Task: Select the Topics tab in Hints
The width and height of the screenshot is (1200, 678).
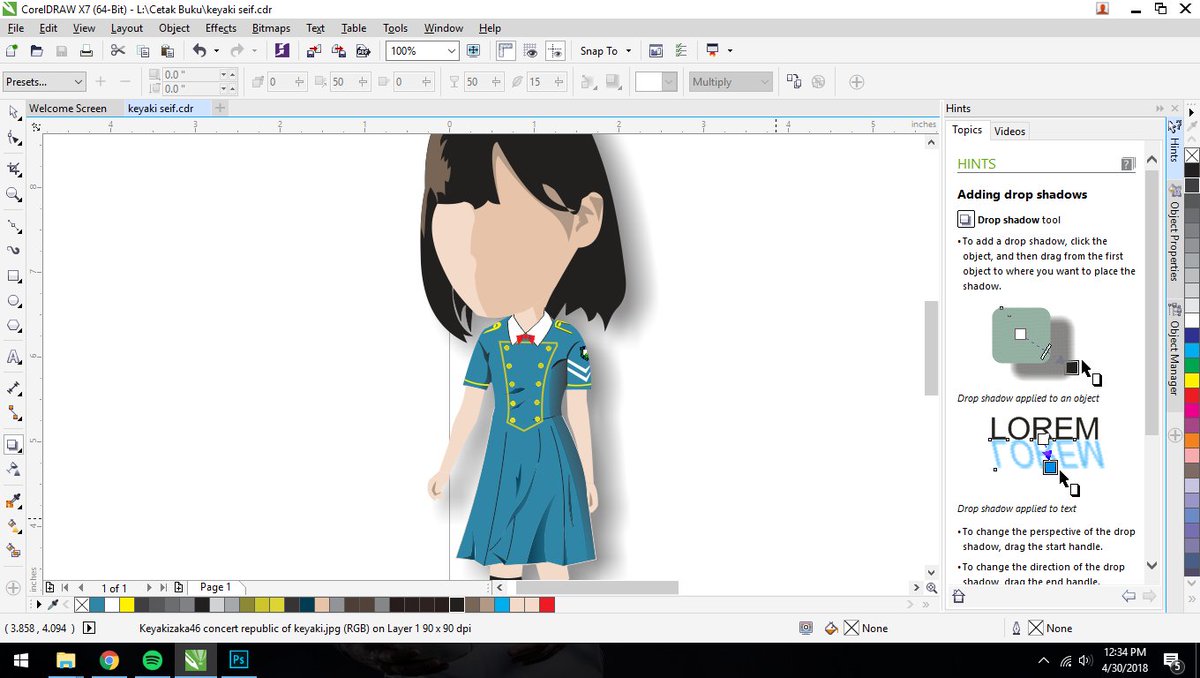Action: coord(967,130)
